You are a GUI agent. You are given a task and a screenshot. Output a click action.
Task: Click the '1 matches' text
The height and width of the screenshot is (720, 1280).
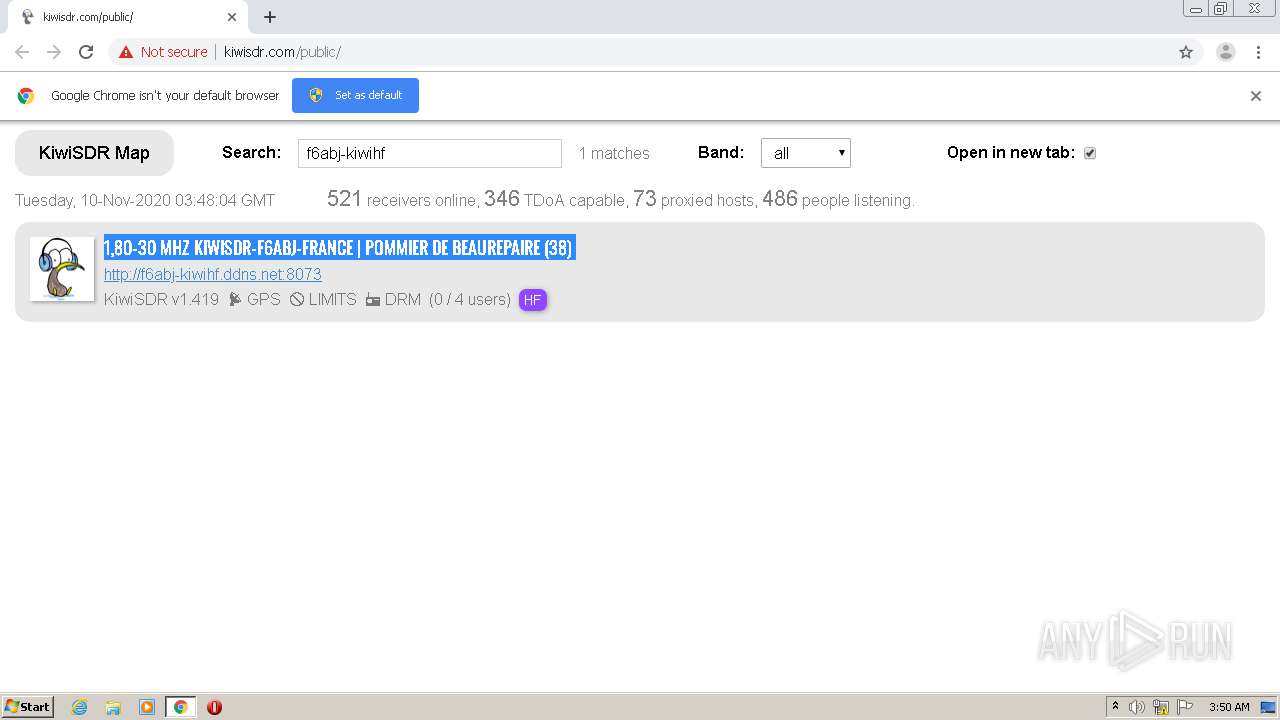(x=614, y=153)
